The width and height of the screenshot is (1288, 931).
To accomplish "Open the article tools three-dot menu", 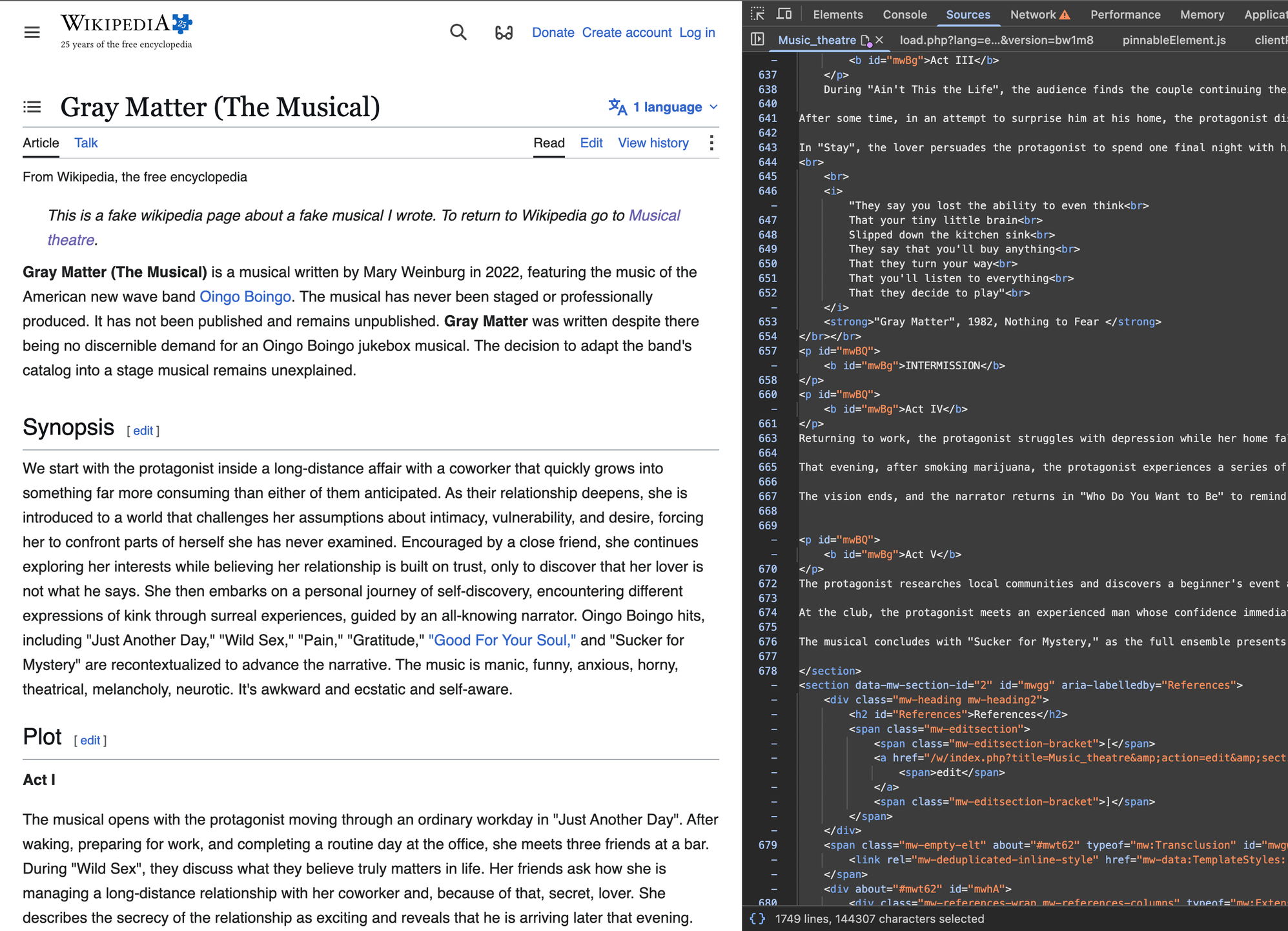I will pyautogui.click(x=711, y=143).
